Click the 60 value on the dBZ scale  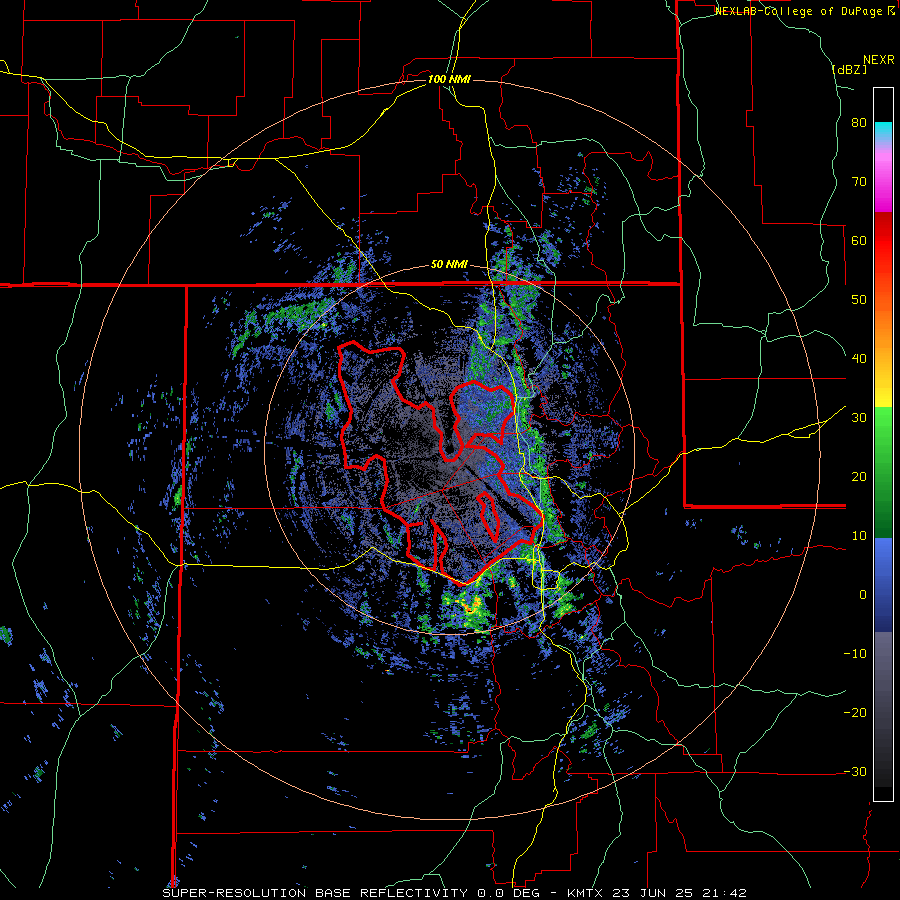coord(859,240)
